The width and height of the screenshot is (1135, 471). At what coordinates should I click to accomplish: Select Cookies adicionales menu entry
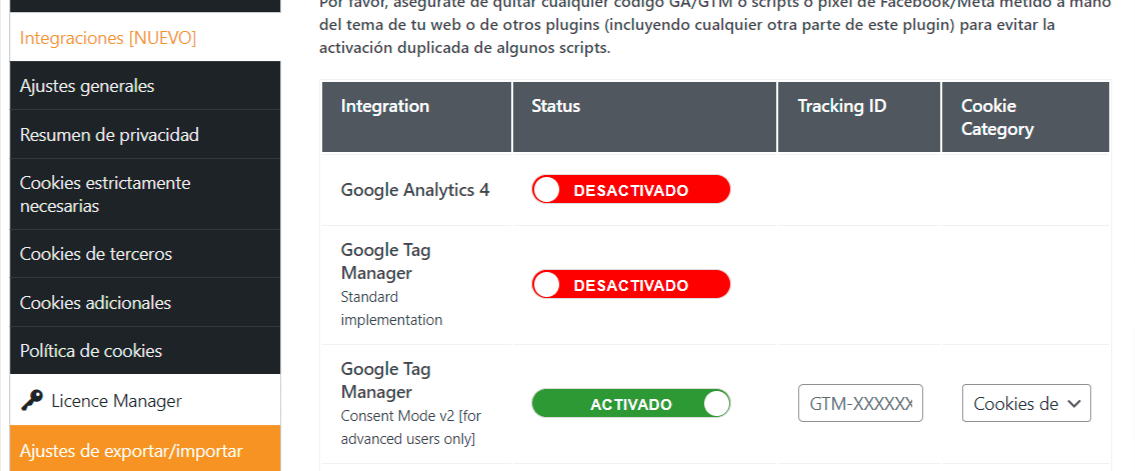tap(145, 302)
